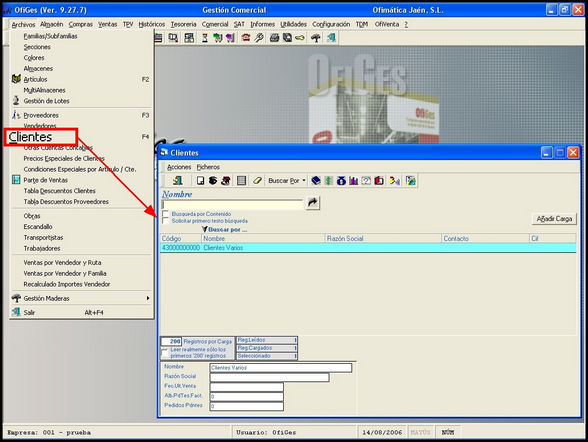Check 'Leer realmente sólo los primeros 200 registros'
The width and height of the screenshot is (588, 442).
pyautogui.click(x=164, y=353)
